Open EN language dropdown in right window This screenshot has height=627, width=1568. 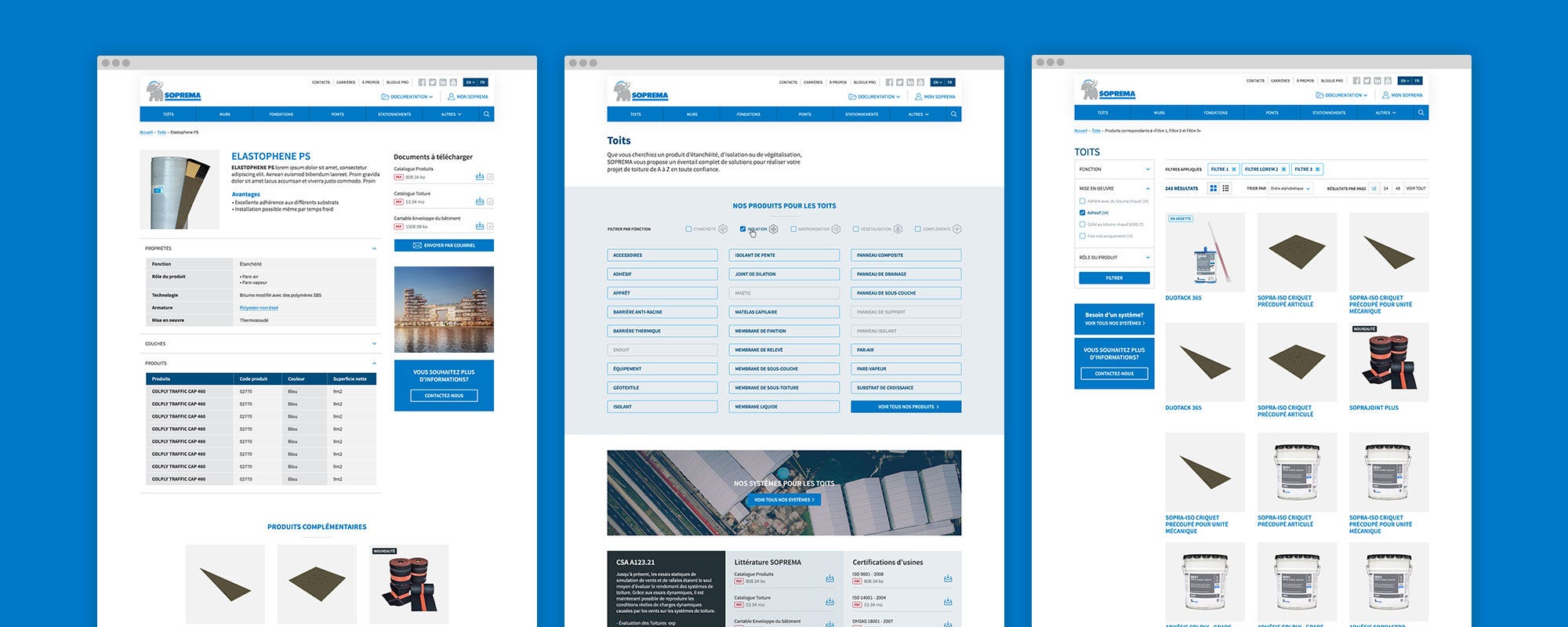click(1404, 81)
